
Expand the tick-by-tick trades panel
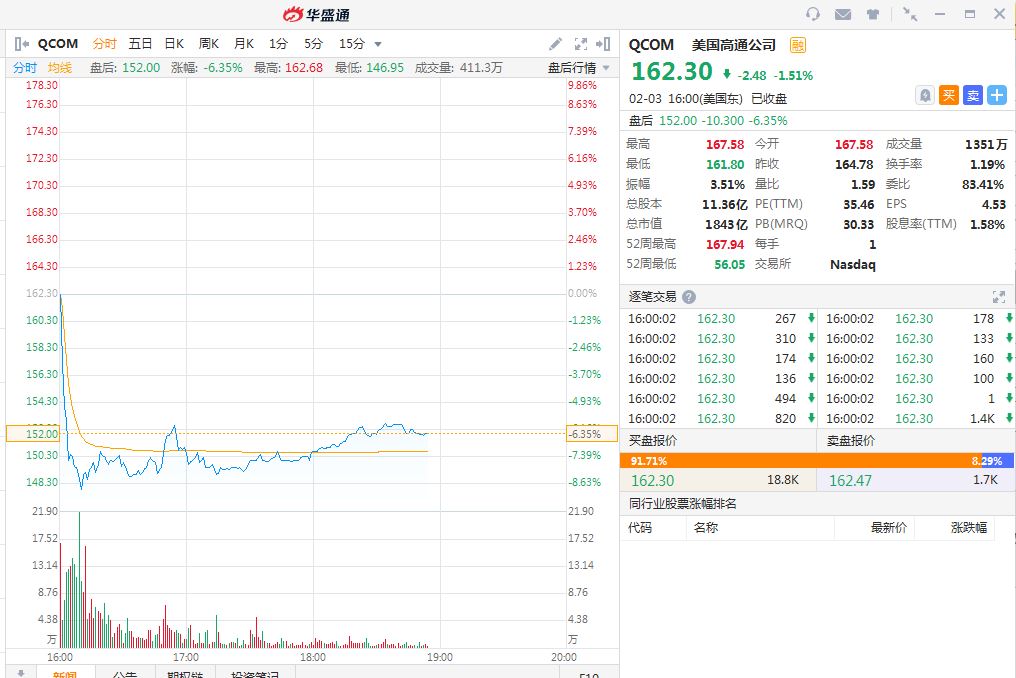point(999,297)
